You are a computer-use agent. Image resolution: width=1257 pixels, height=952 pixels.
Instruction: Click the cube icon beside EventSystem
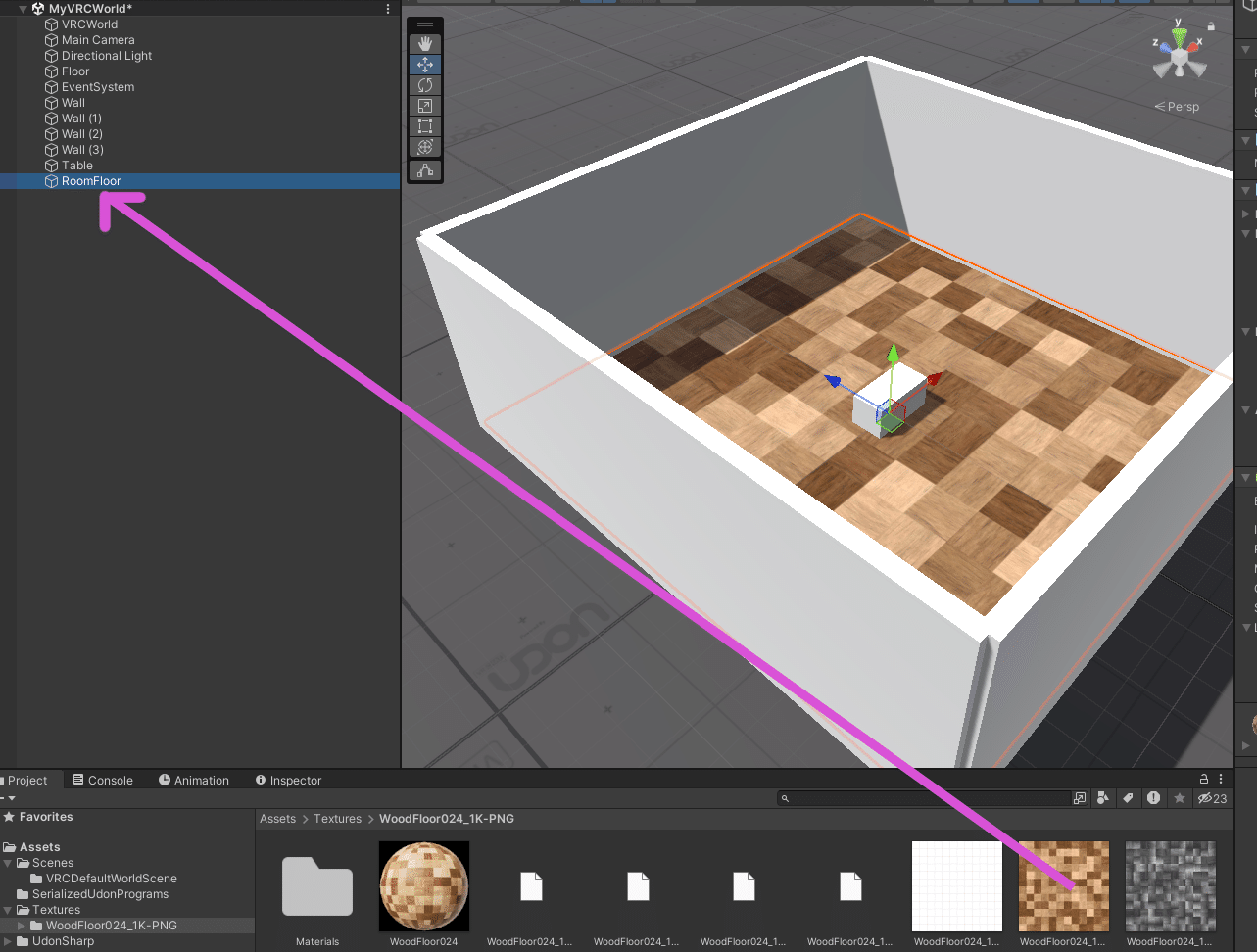pos(52,87)
